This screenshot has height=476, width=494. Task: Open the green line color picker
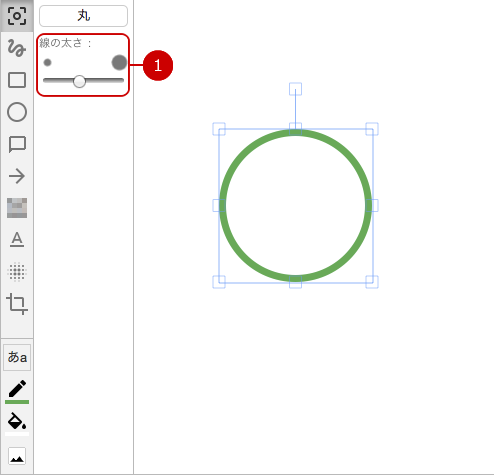pos(17,392)
